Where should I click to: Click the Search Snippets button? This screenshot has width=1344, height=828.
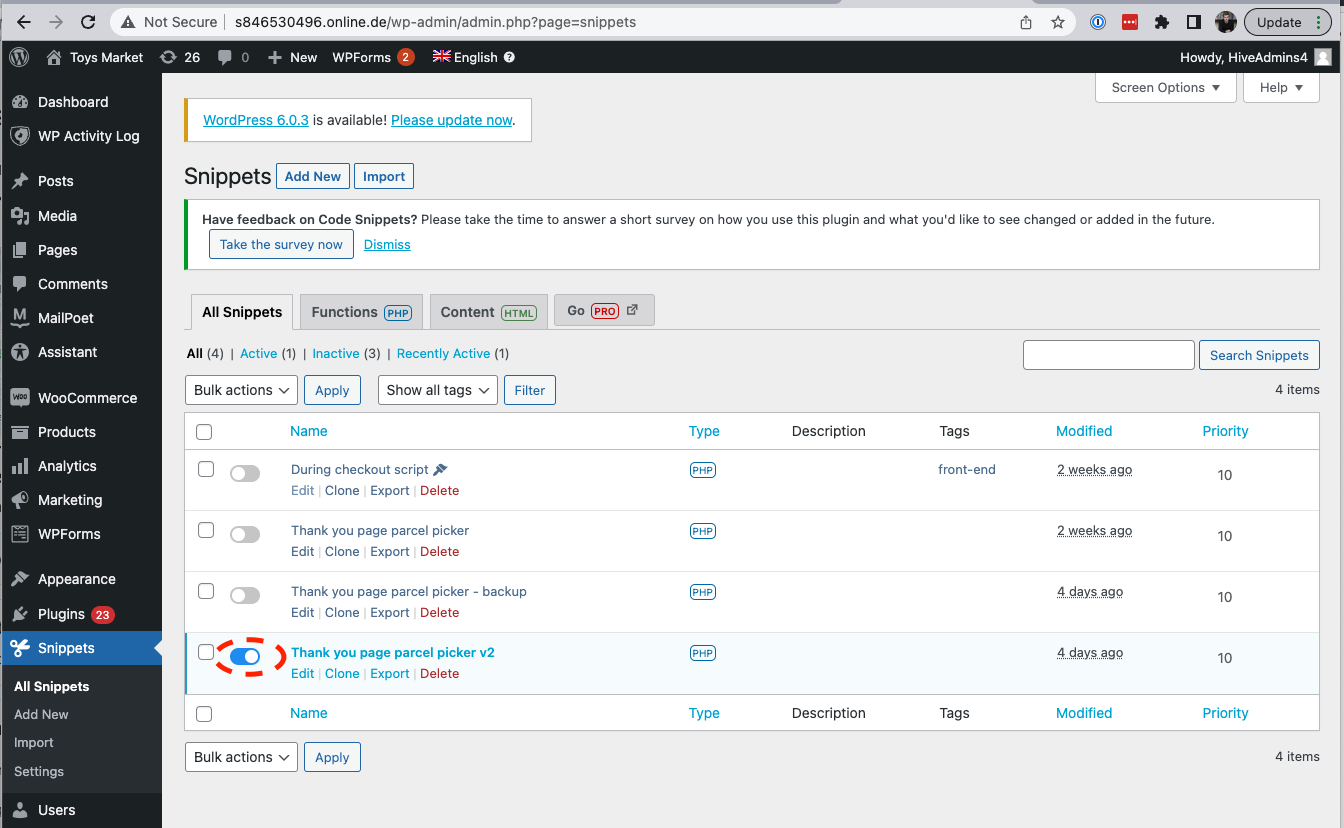coord(1259,355)
